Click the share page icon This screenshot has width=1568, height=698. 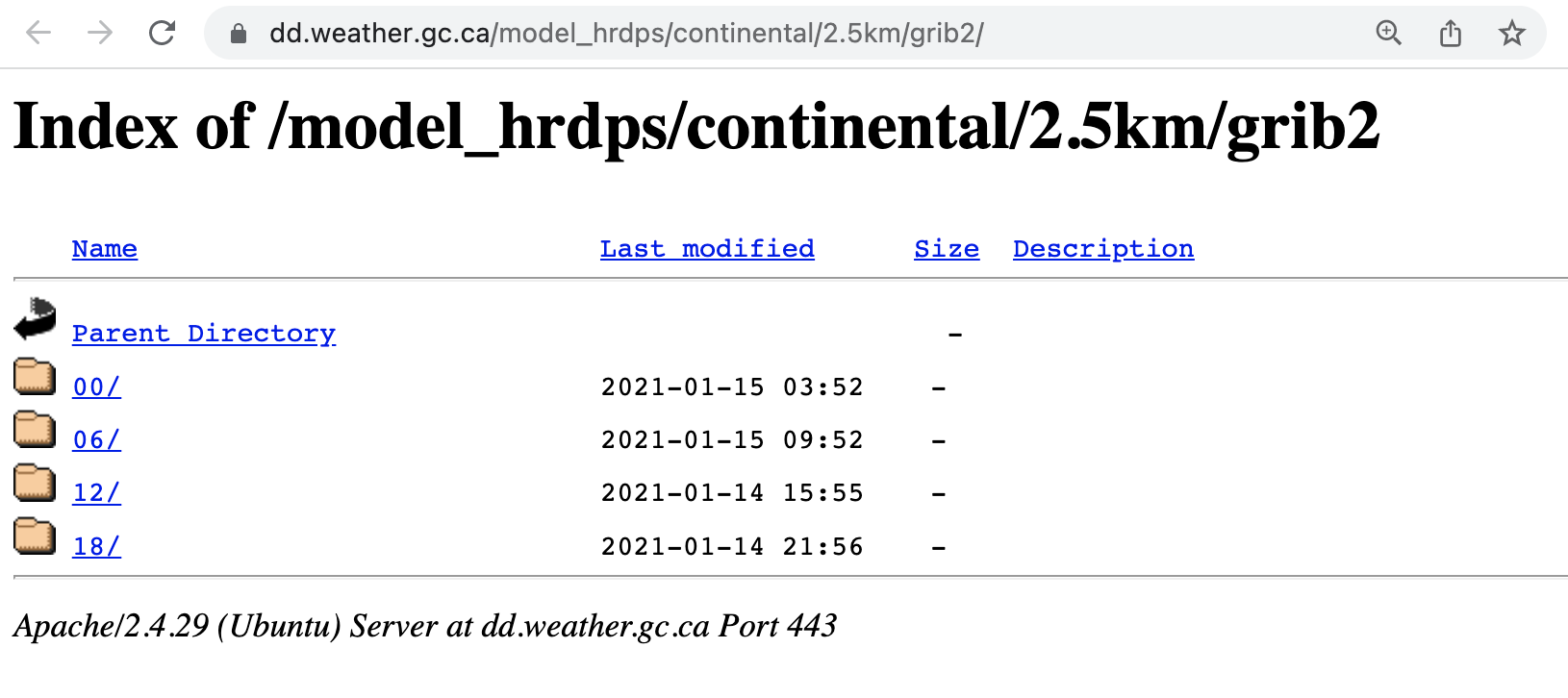(1451, 34)
